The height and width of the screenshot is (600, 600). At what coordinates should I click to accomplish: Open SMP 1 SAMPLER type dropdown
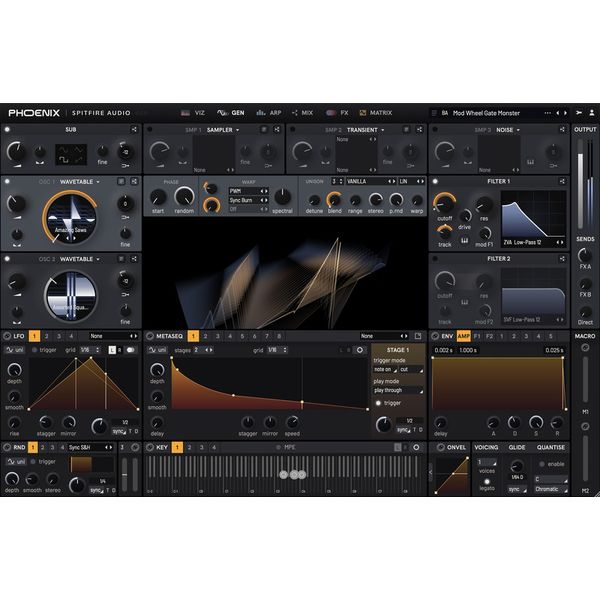223,130
